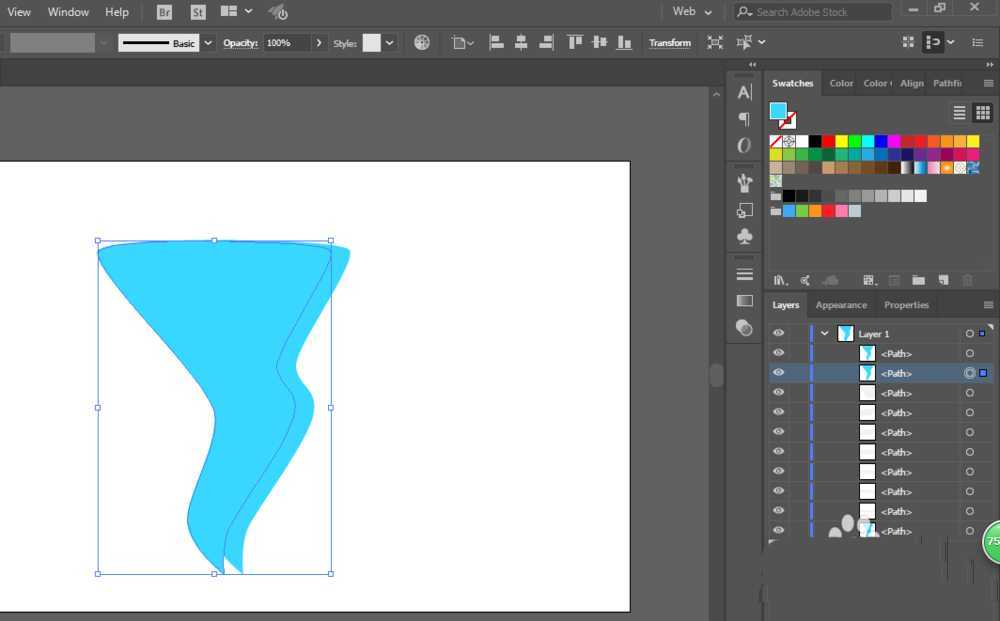This screenshot has height=621, width=1000.
Task: Click the Bridge 'Br' icon
Action: [165, 12]
